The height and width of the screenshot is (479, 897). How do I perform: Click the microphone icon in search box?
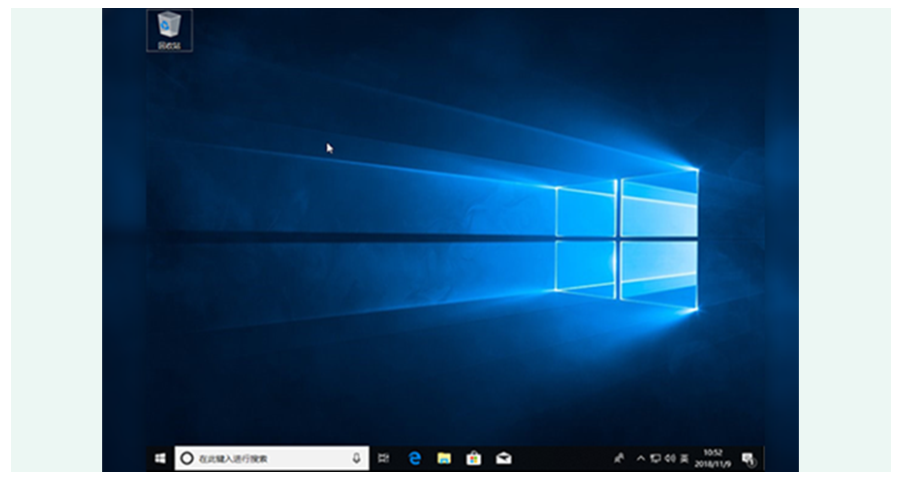click(356, 458)
